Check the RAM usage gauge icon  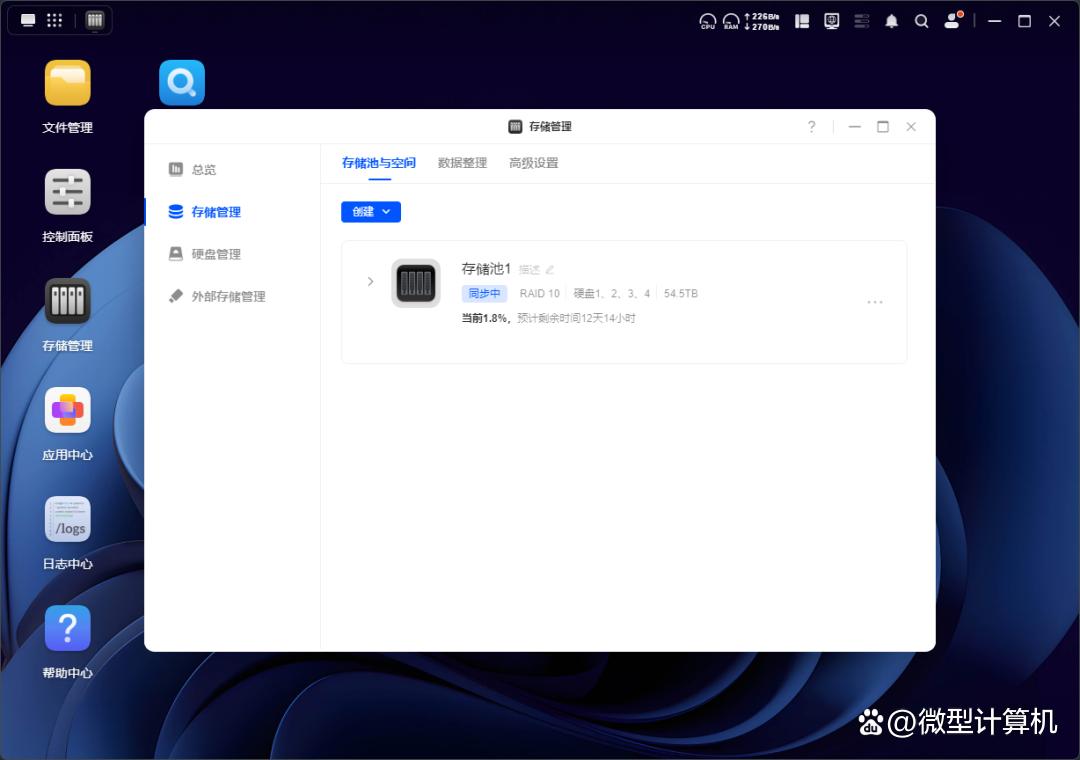tap(731, 21)
